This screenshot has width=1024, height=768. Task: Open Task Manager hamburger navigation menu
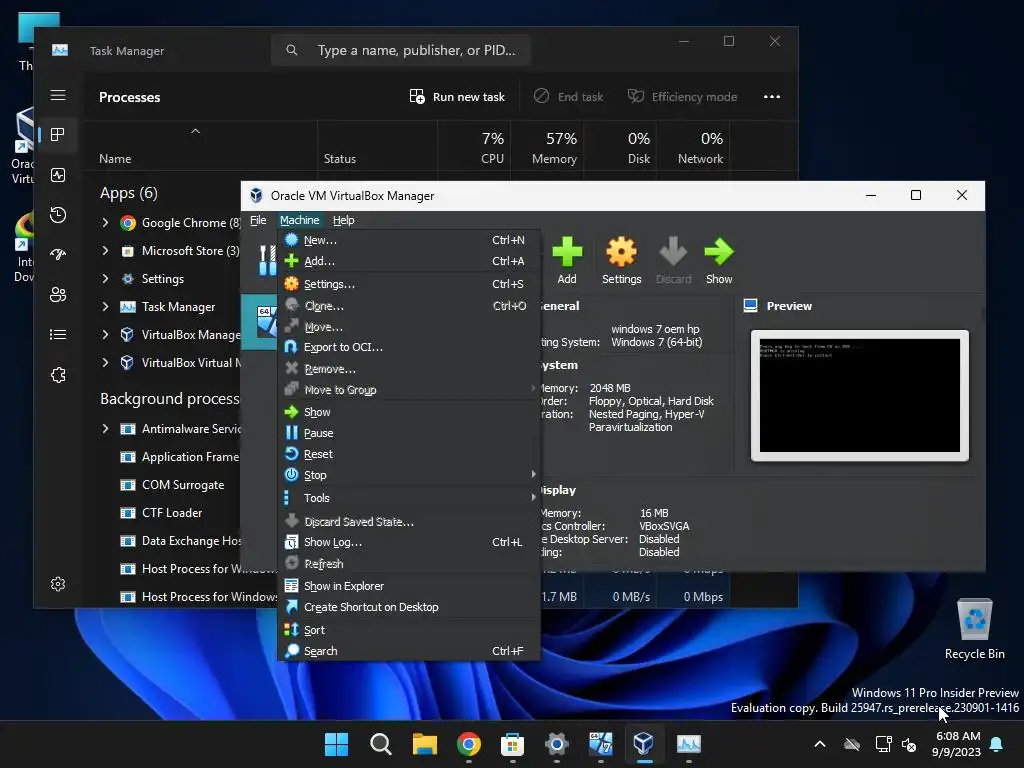[x=58, y=95]
